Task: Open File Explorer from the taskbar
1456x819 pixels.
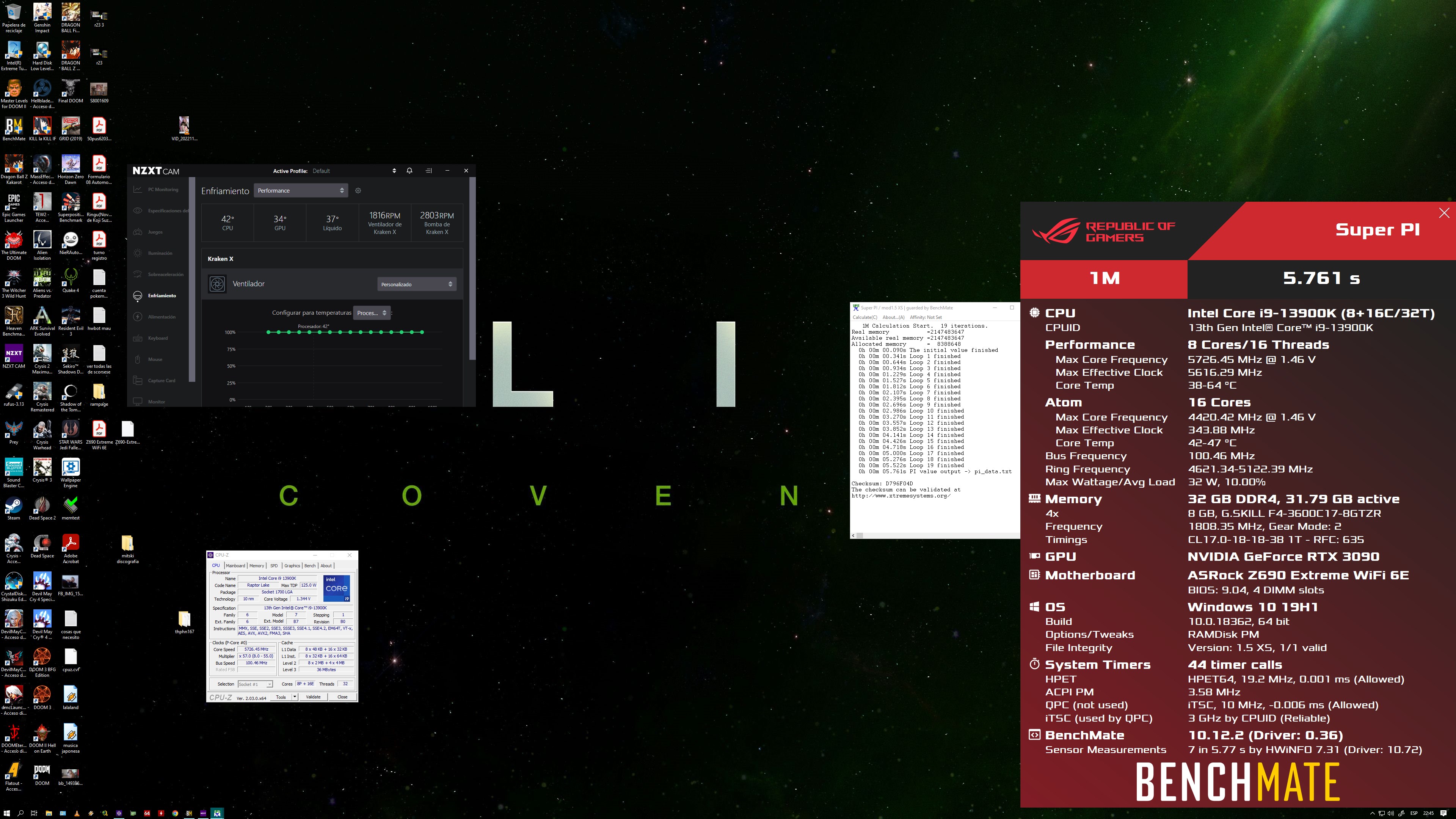Action: [49, 813]
